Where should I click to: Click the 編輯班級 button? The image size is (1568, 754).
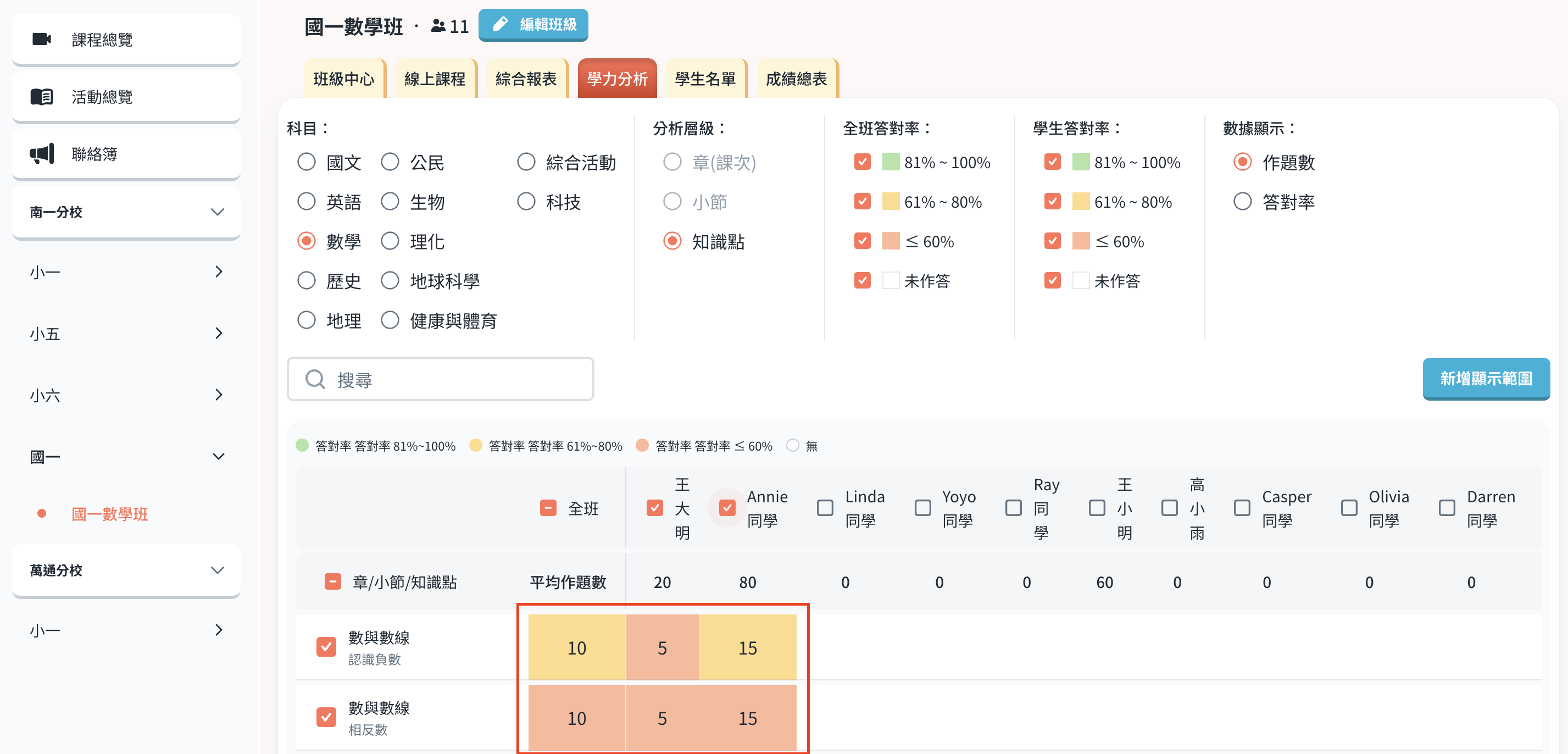tap(532, 24)
